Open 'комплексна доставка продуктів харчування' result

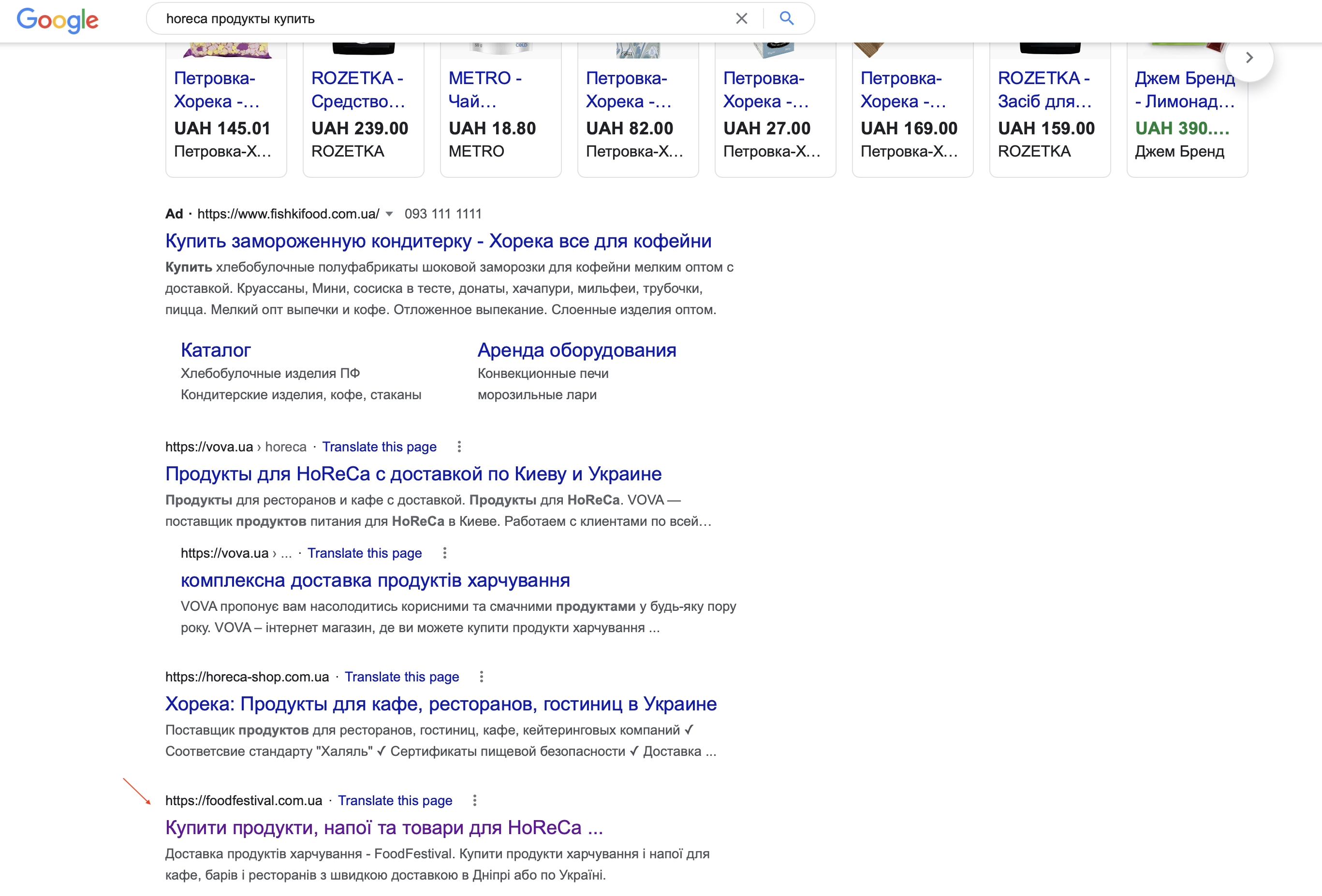click(375, 580)
